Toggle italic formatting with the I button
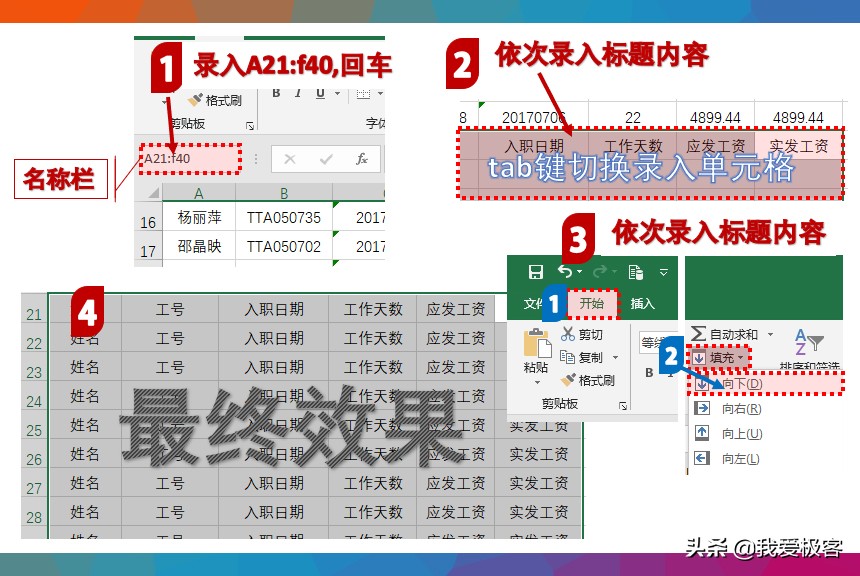This screenshot has height=576, width=860. coord(298,91)
